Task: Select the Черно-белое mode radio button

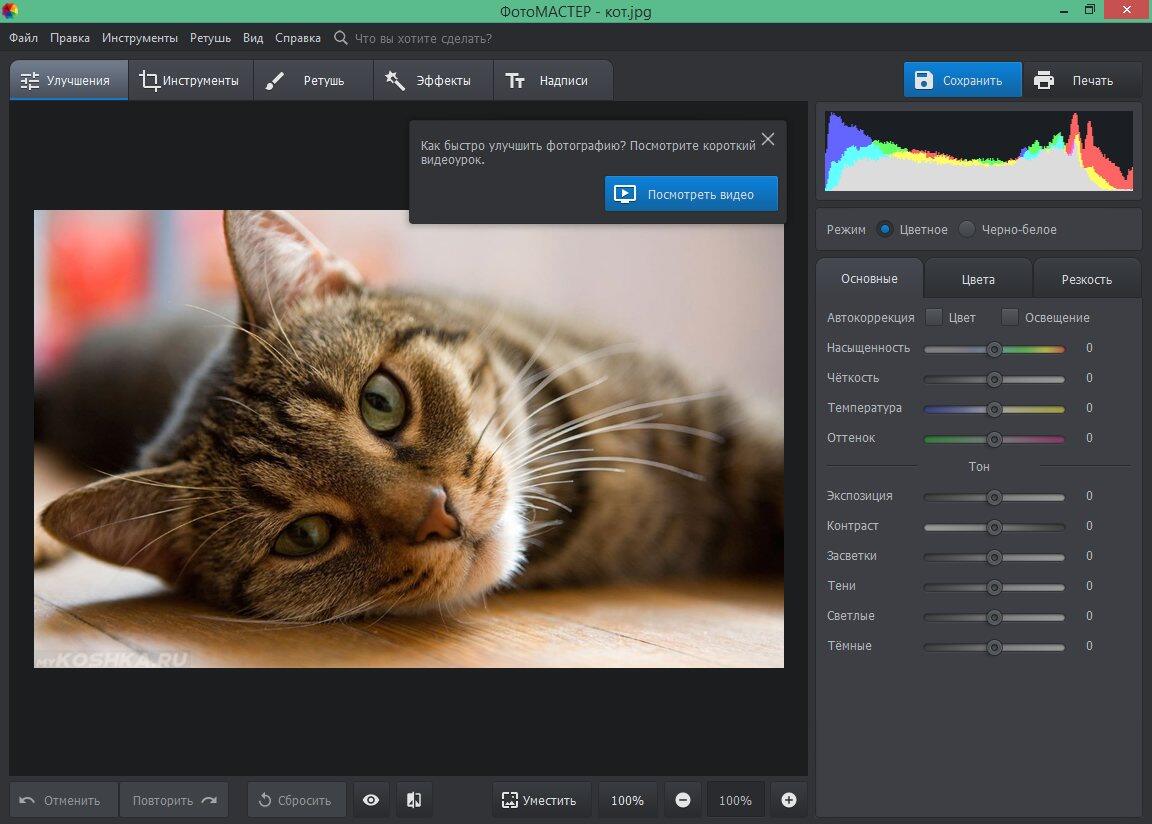Action: click(967, 229)
